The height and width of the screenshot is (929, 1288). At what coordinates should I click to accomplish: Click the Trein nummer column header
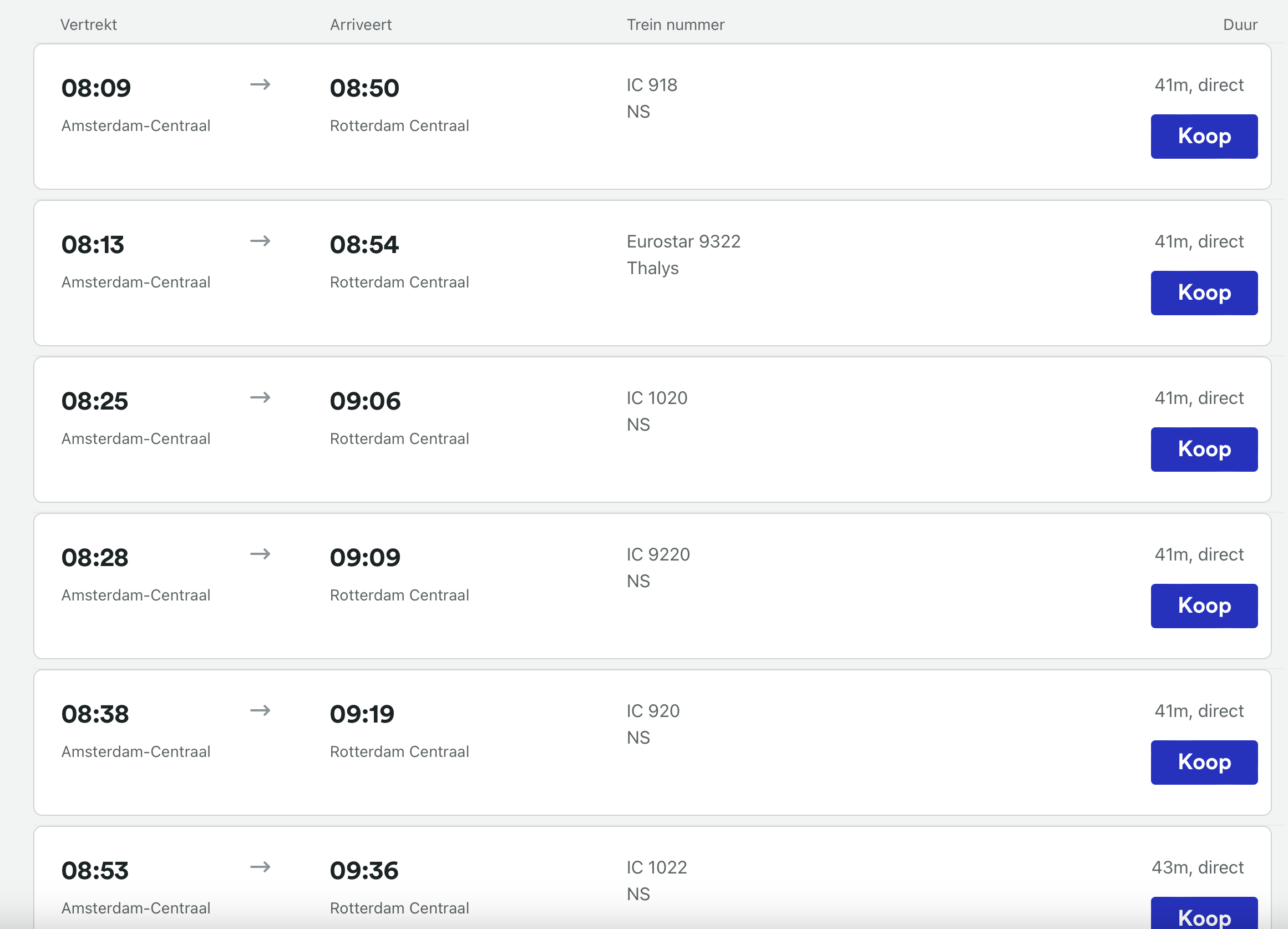coord(675,24)
